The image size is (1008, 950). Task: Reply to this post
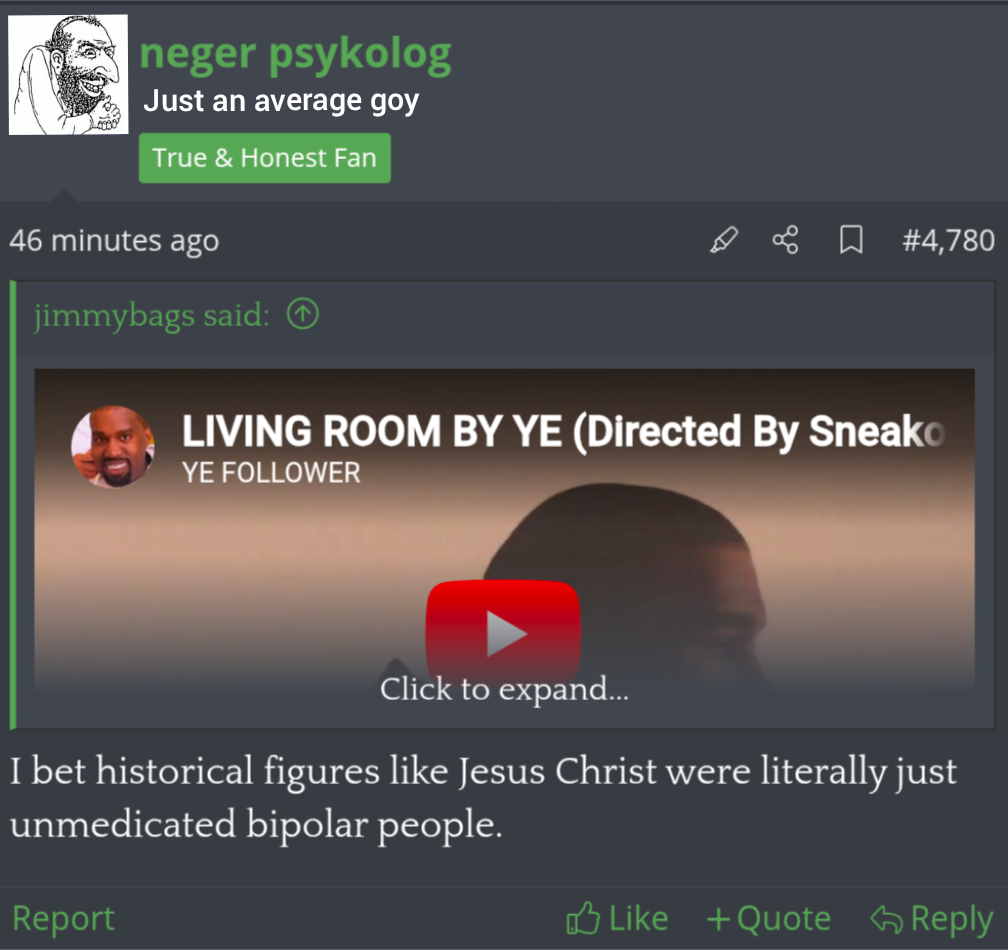(x=932, y=918)
